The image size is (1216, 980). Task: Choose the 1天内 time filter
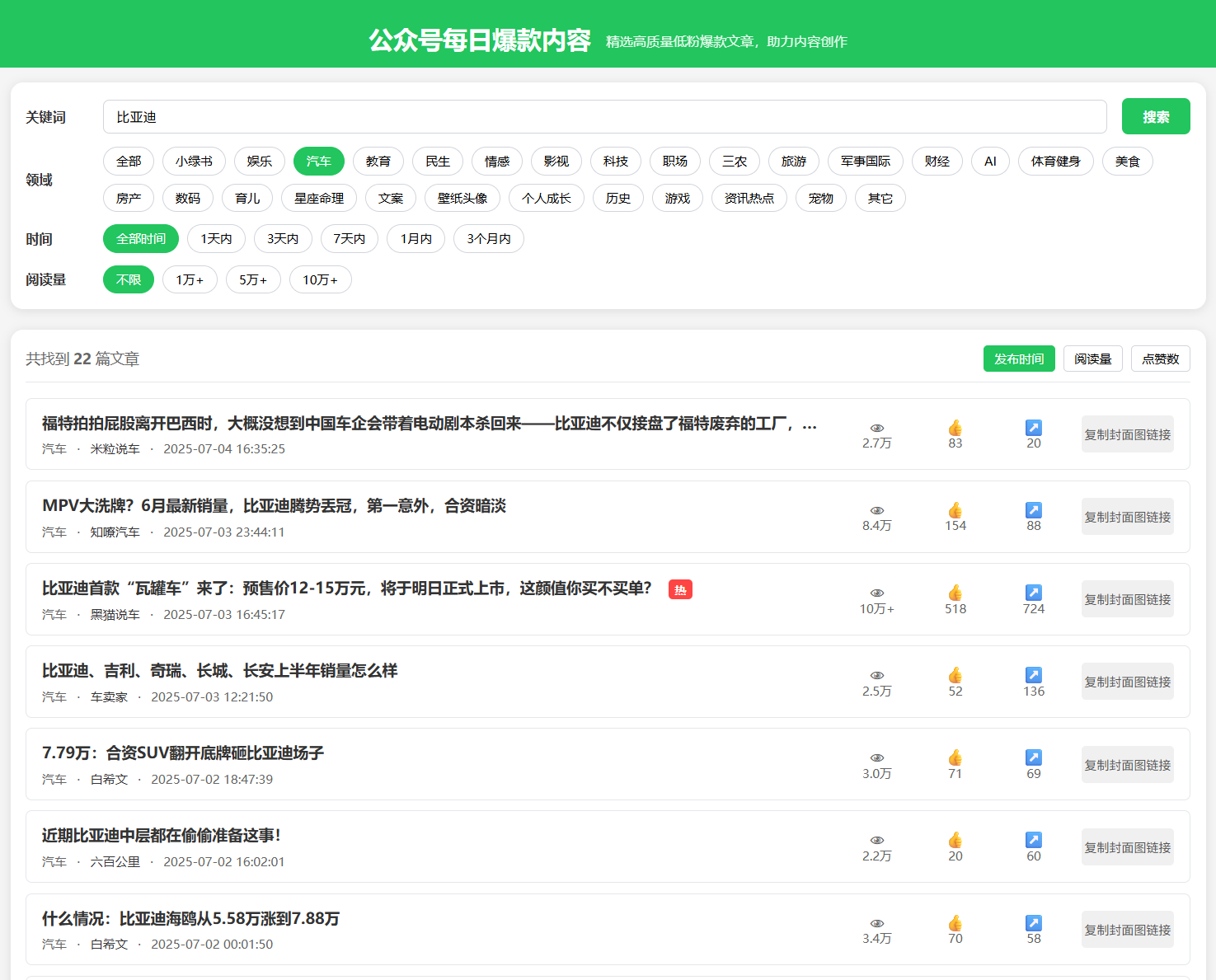[217, 239]
